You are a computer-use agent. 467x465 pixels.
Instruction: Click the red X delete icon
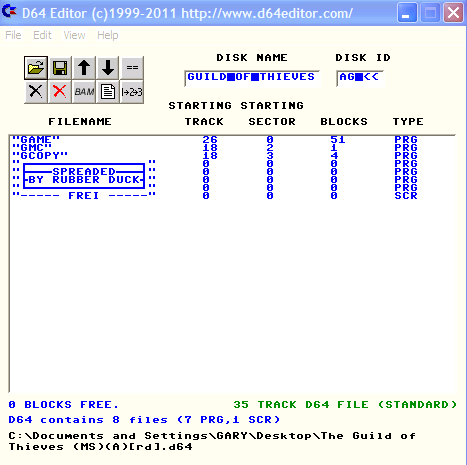point(60,91)
